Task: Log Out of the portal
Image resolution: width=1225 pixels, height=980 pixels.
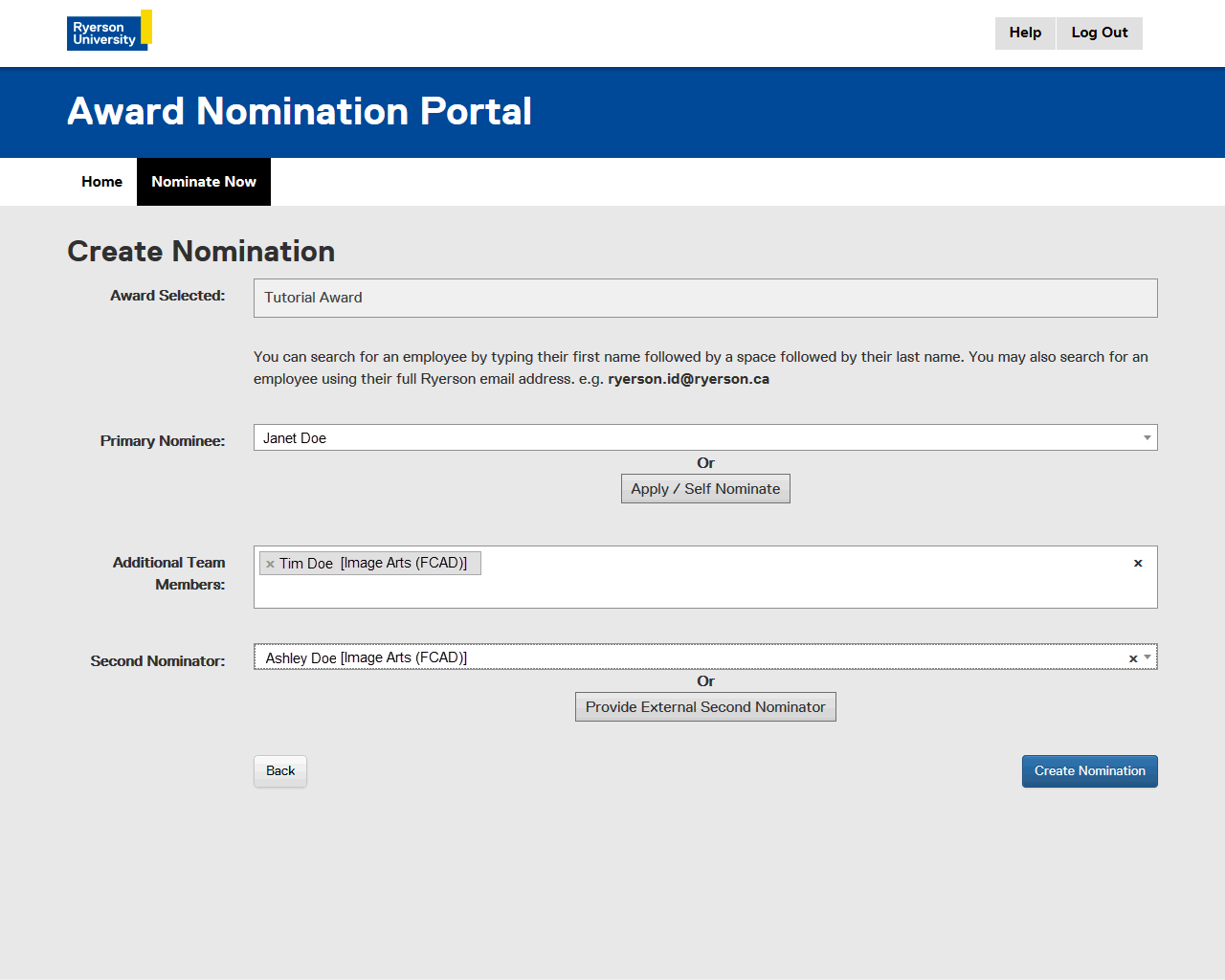Action: tap(1099, 33)
